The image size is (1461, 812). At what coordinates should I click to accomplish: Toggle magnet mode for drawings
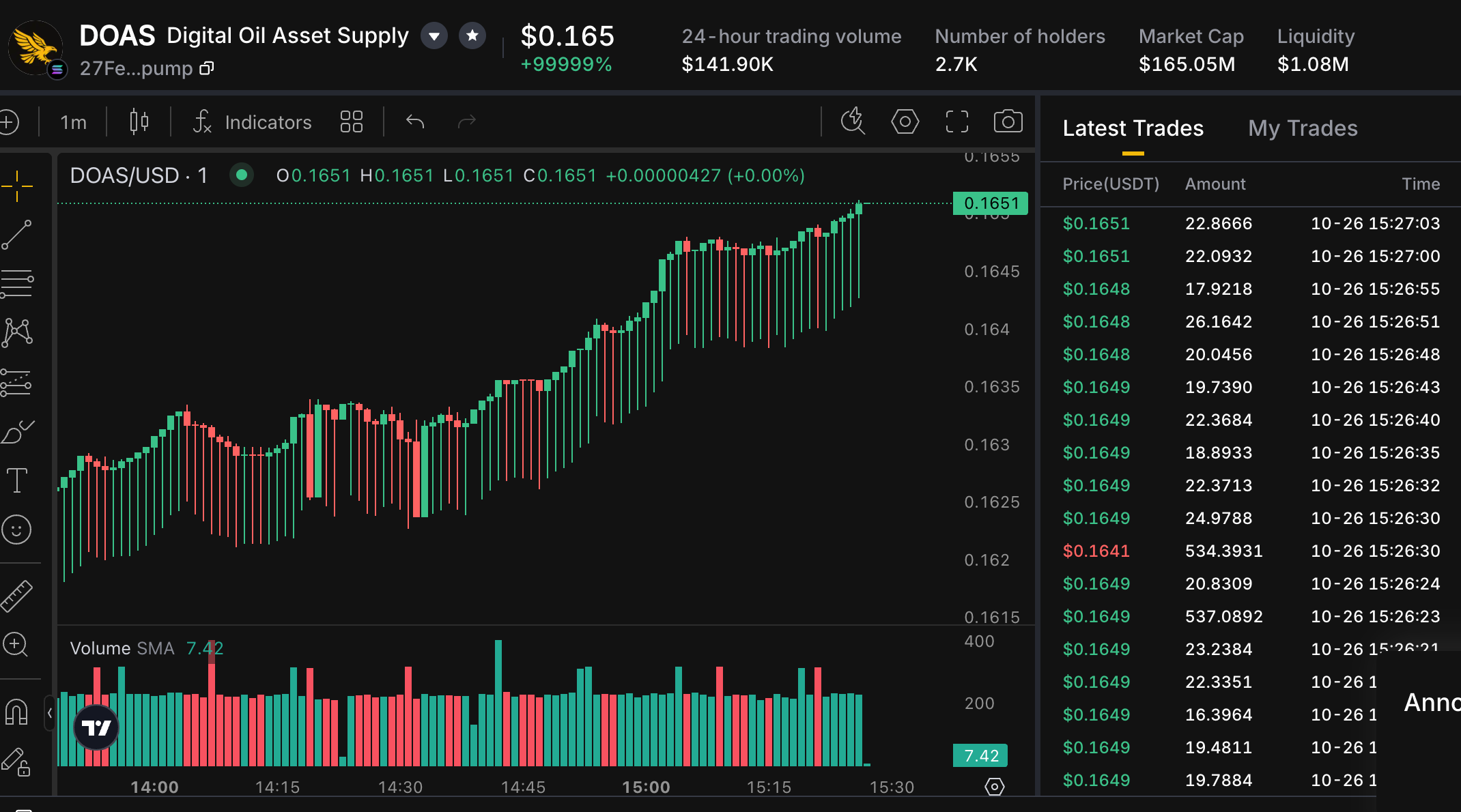pyautogui.click(x=17, y=712)
